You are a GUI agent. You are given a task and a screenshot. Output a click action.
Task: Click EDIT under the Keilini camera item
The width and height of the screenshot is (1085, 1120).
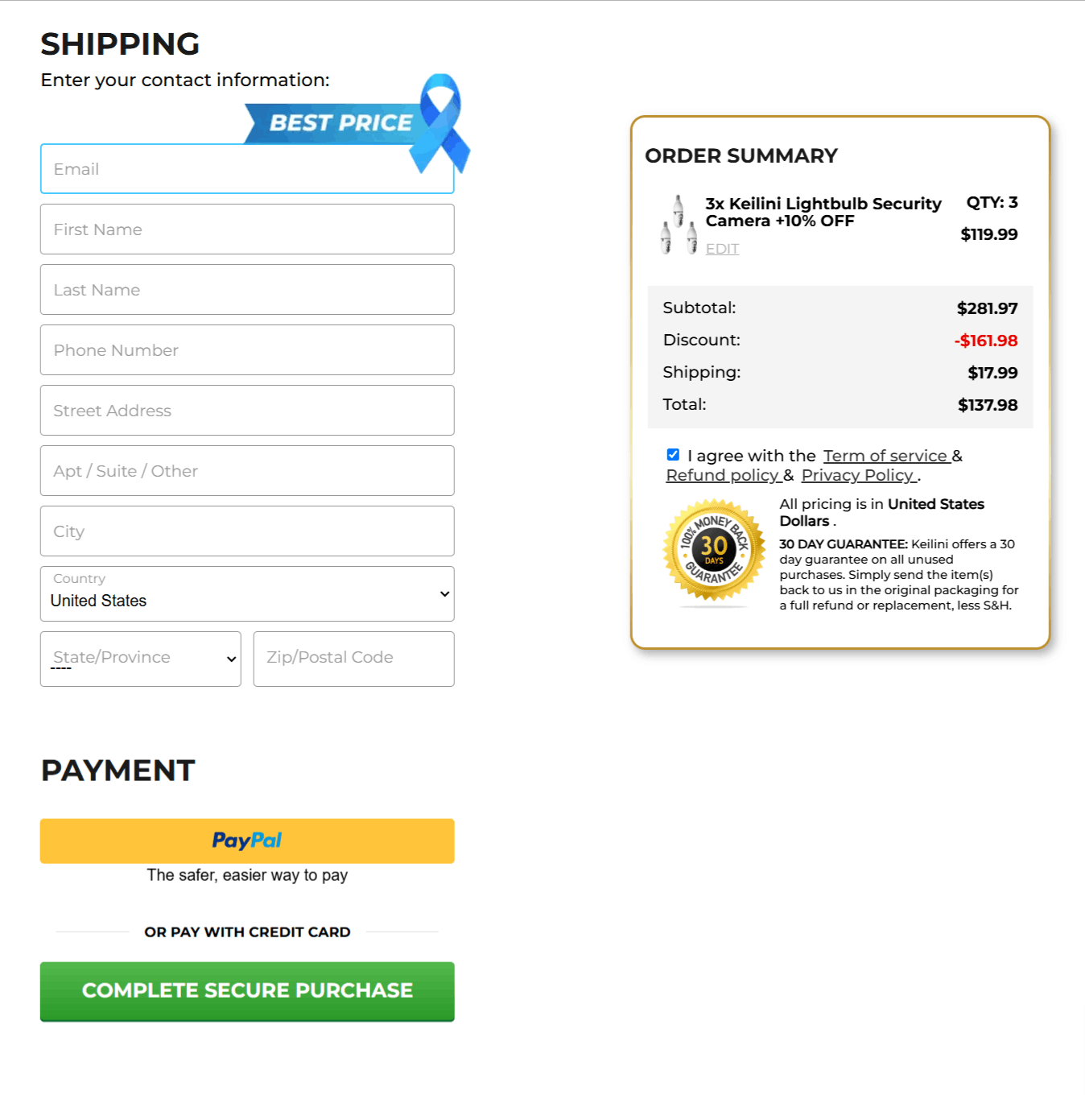click(x=721, y=249)
